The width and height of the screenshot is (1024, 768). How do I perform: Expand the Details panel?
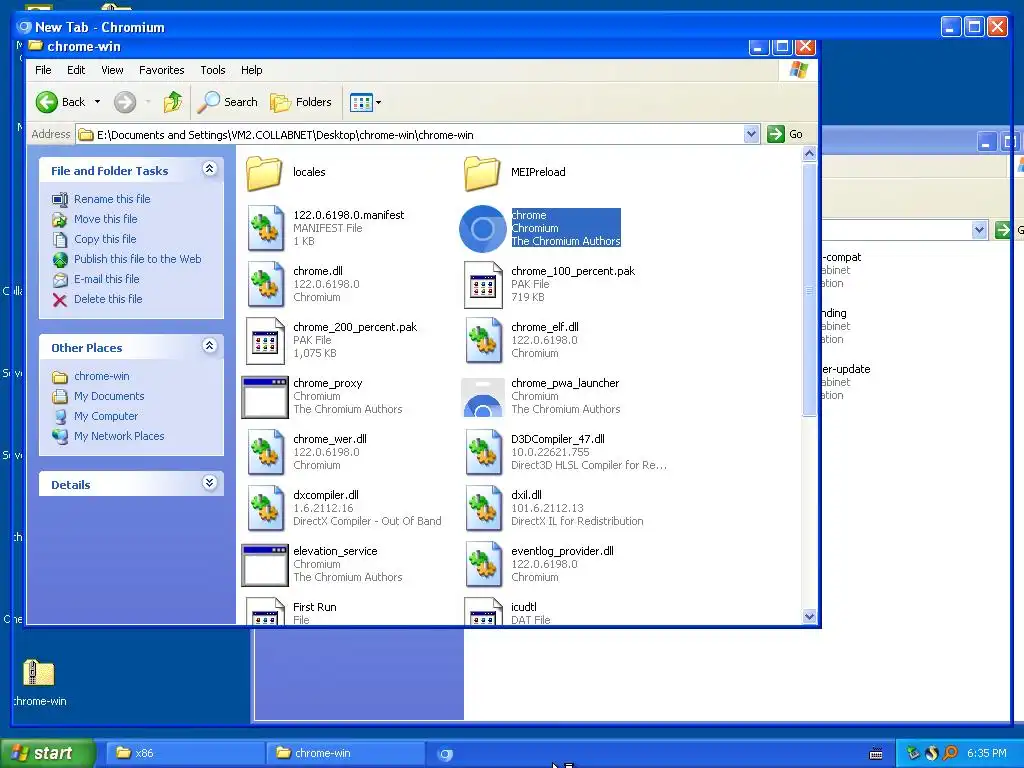click(209, 483)
